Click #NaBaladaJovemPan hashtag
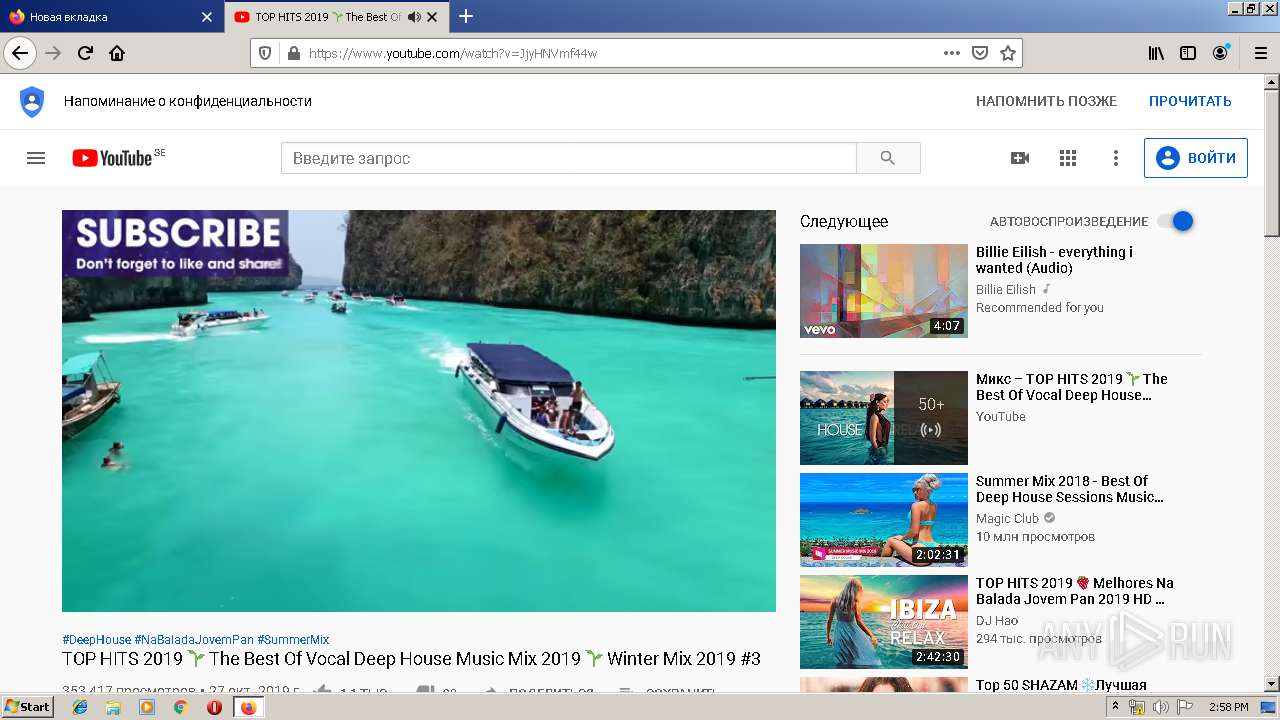The height and width of the screenshot is (720, 1280). tap(194, 640)
